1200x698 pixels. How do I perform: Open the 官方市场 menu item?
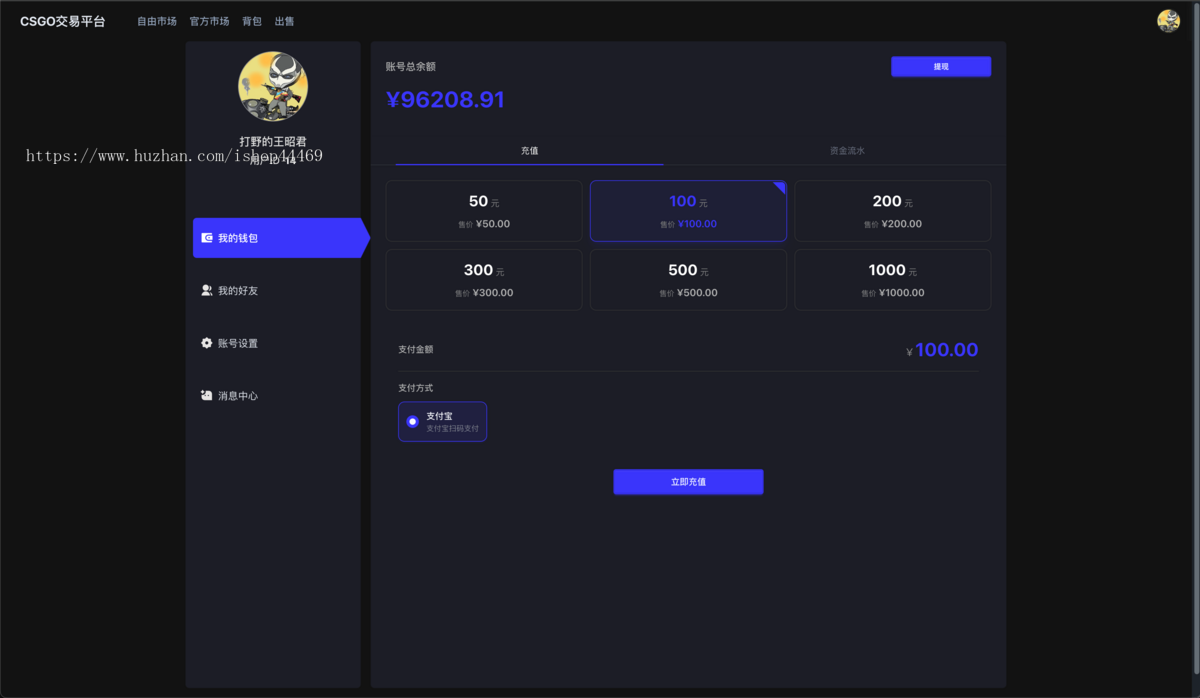(209, 21)
